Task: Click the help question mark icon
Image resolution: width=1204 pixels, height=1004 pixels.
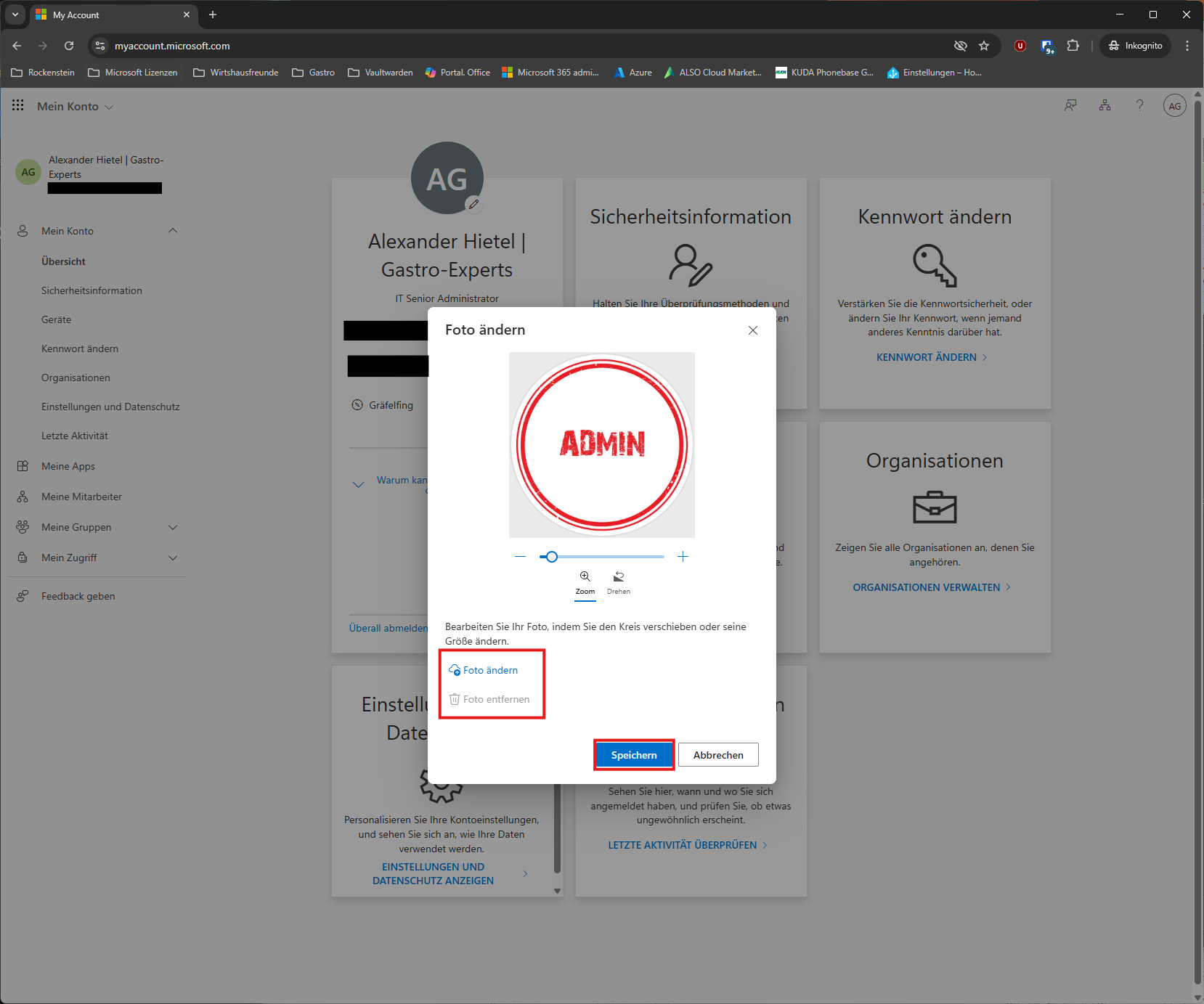Action: [x=1139, y=106]
